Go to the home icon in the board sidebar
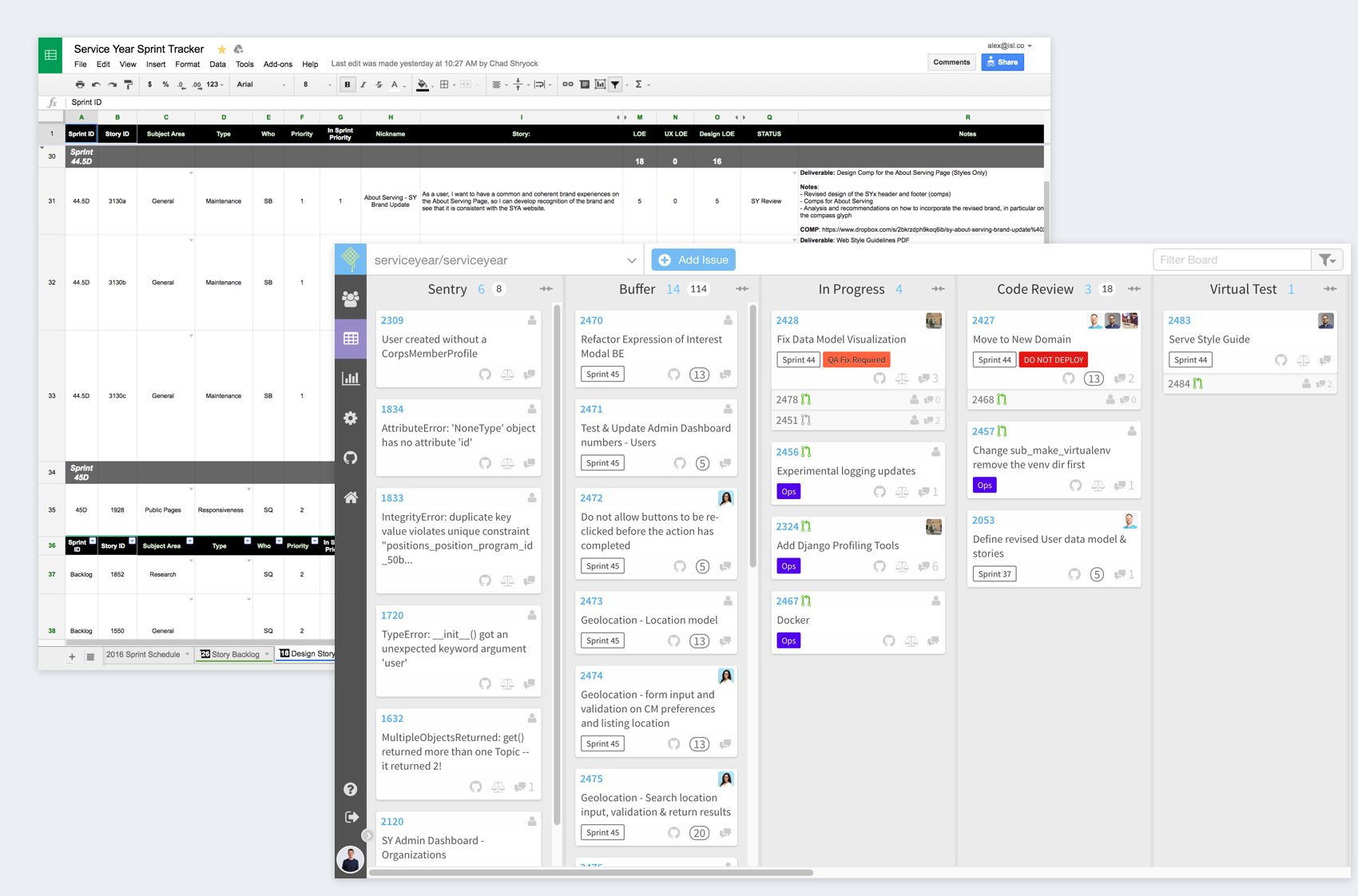Screen dimensions: 1358x896 pyautogui.click(x=351, y=498)
